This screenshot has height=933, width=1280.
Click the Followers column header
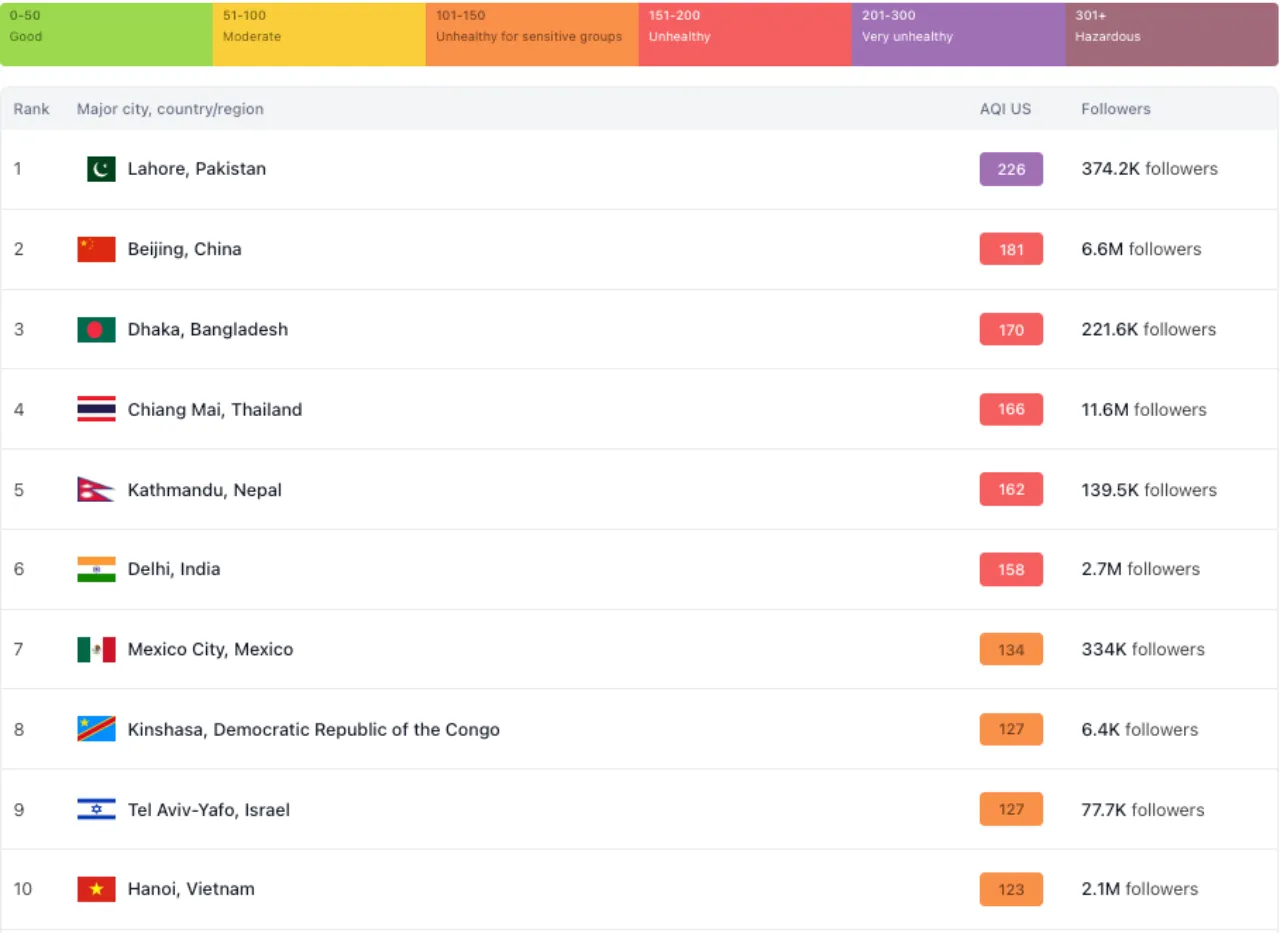[1115, 109]
